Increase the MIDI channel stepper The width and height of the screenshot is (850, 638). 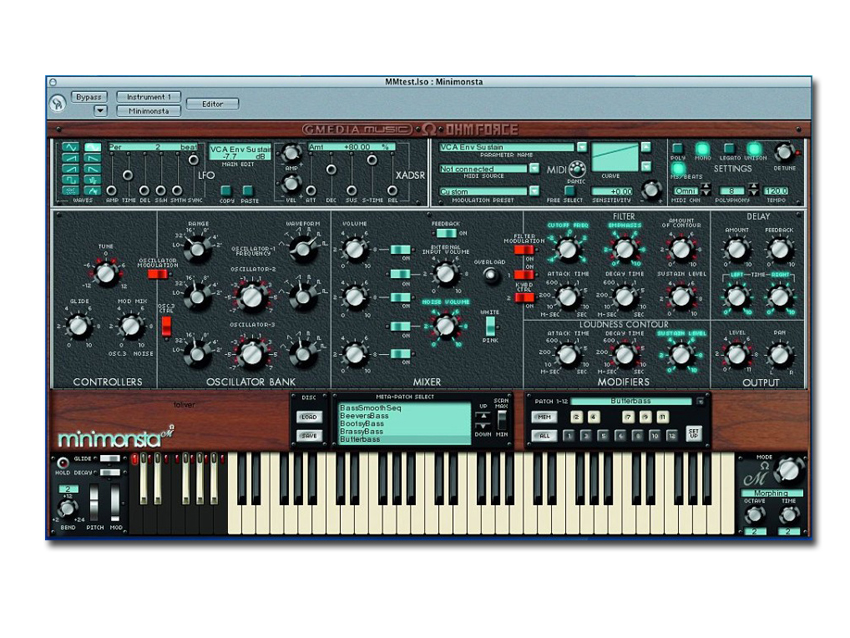(706, 187)
